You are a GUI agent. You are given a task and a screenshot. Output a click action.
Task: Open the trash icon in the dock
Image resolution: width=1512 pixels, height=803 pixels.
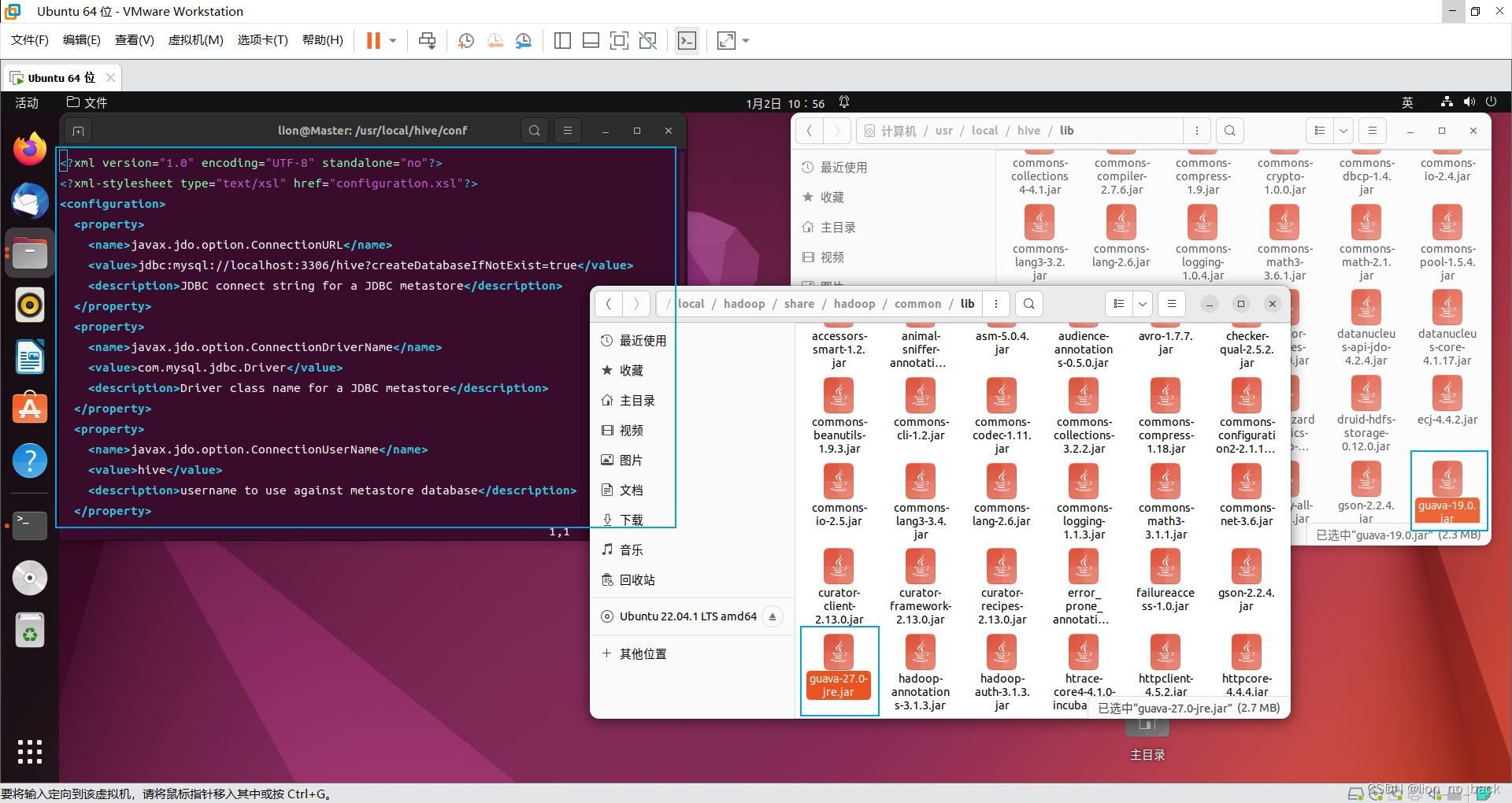30,631
